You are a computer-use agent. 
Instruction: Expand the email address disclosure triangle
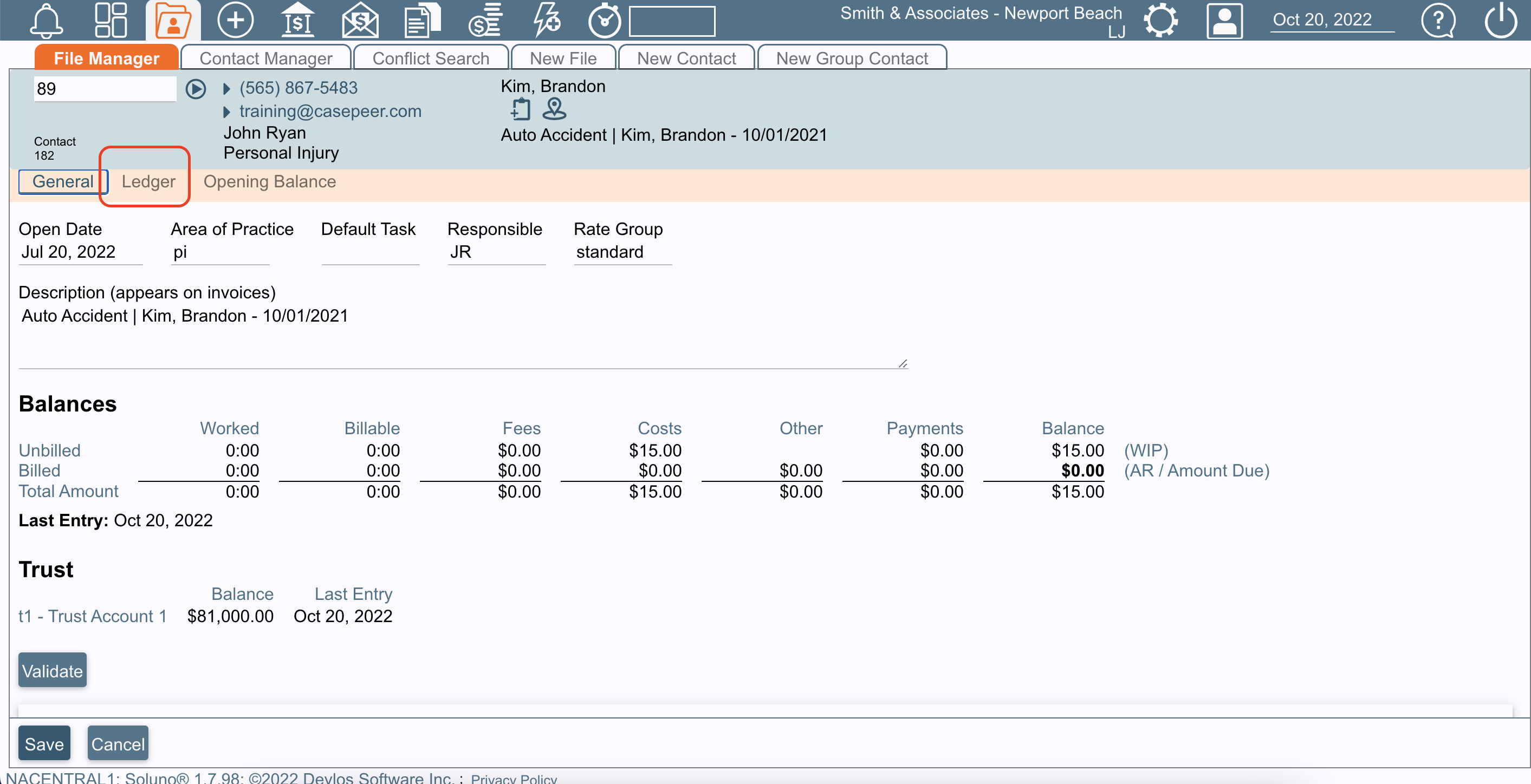(226, 112)
